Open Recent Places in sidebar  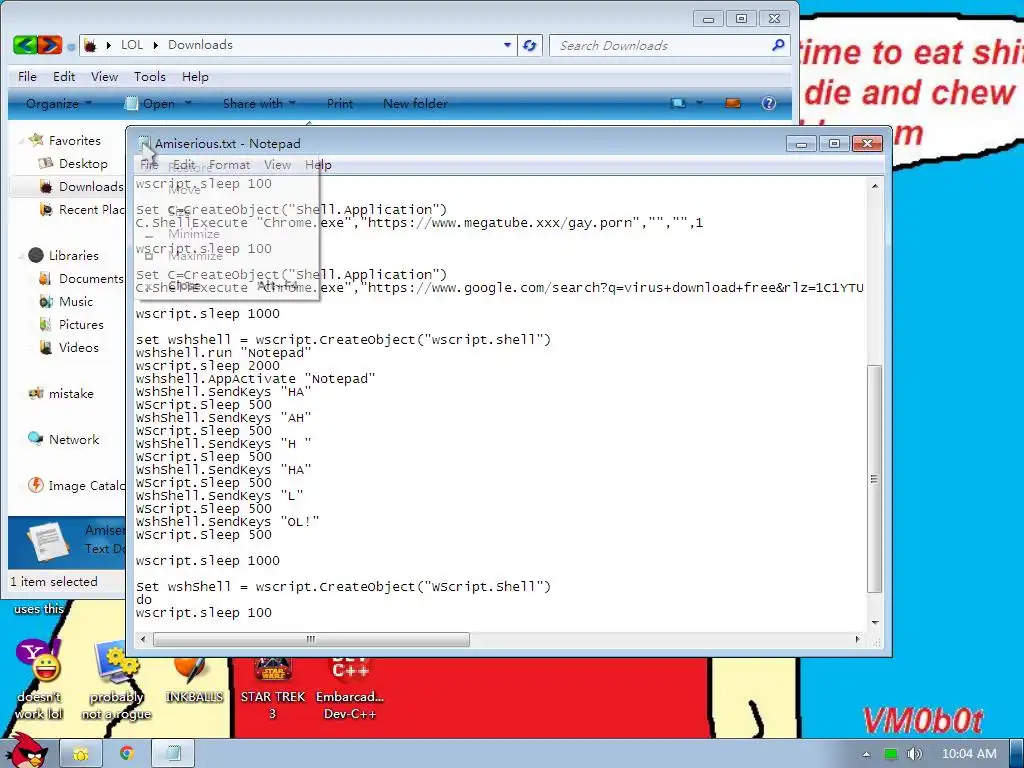tap(90, 210)
